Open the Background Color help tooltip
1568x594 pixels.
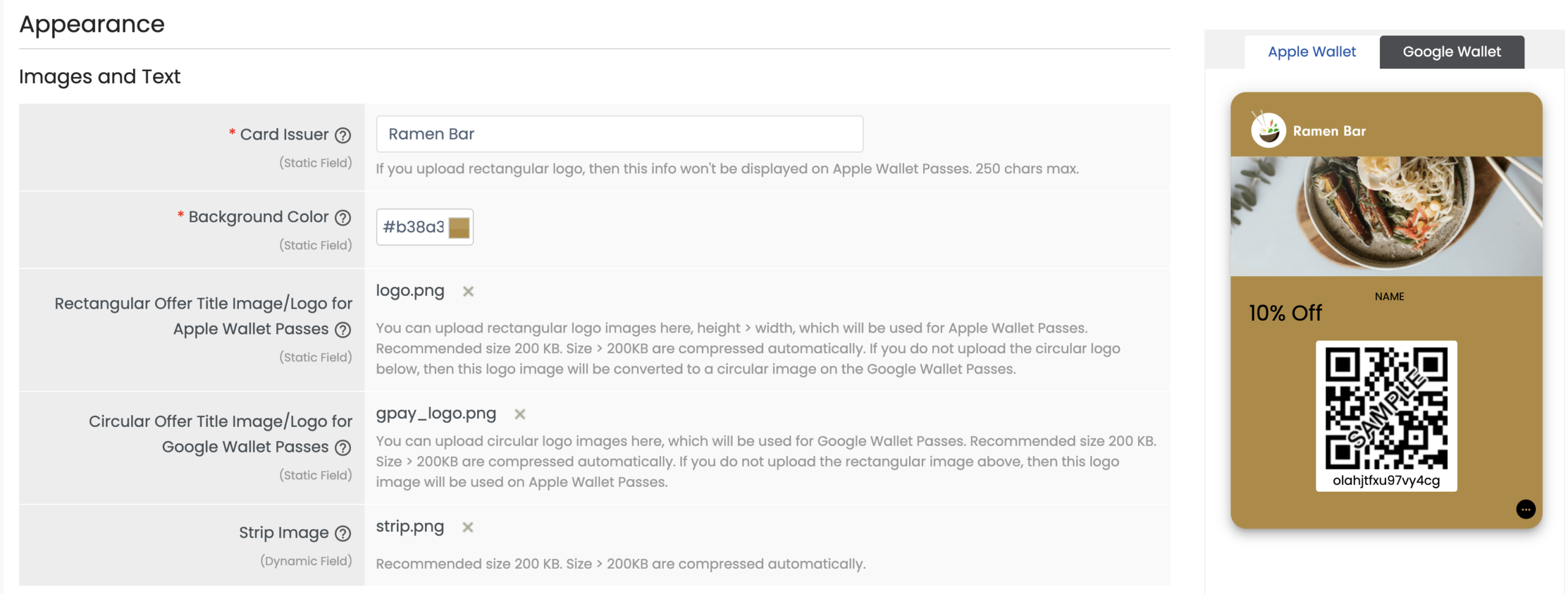point(344,217)
